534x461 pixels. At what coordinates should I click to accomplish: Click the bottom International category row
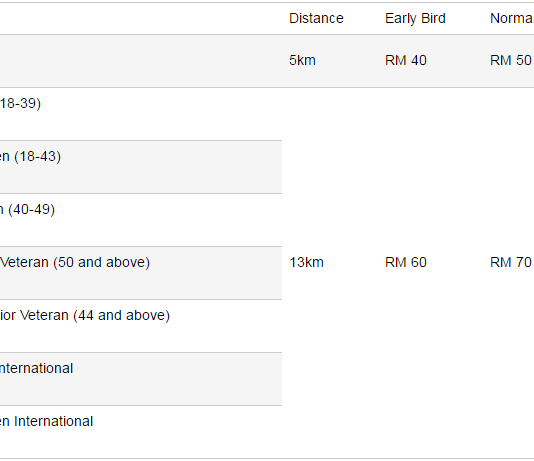(141, 432)
